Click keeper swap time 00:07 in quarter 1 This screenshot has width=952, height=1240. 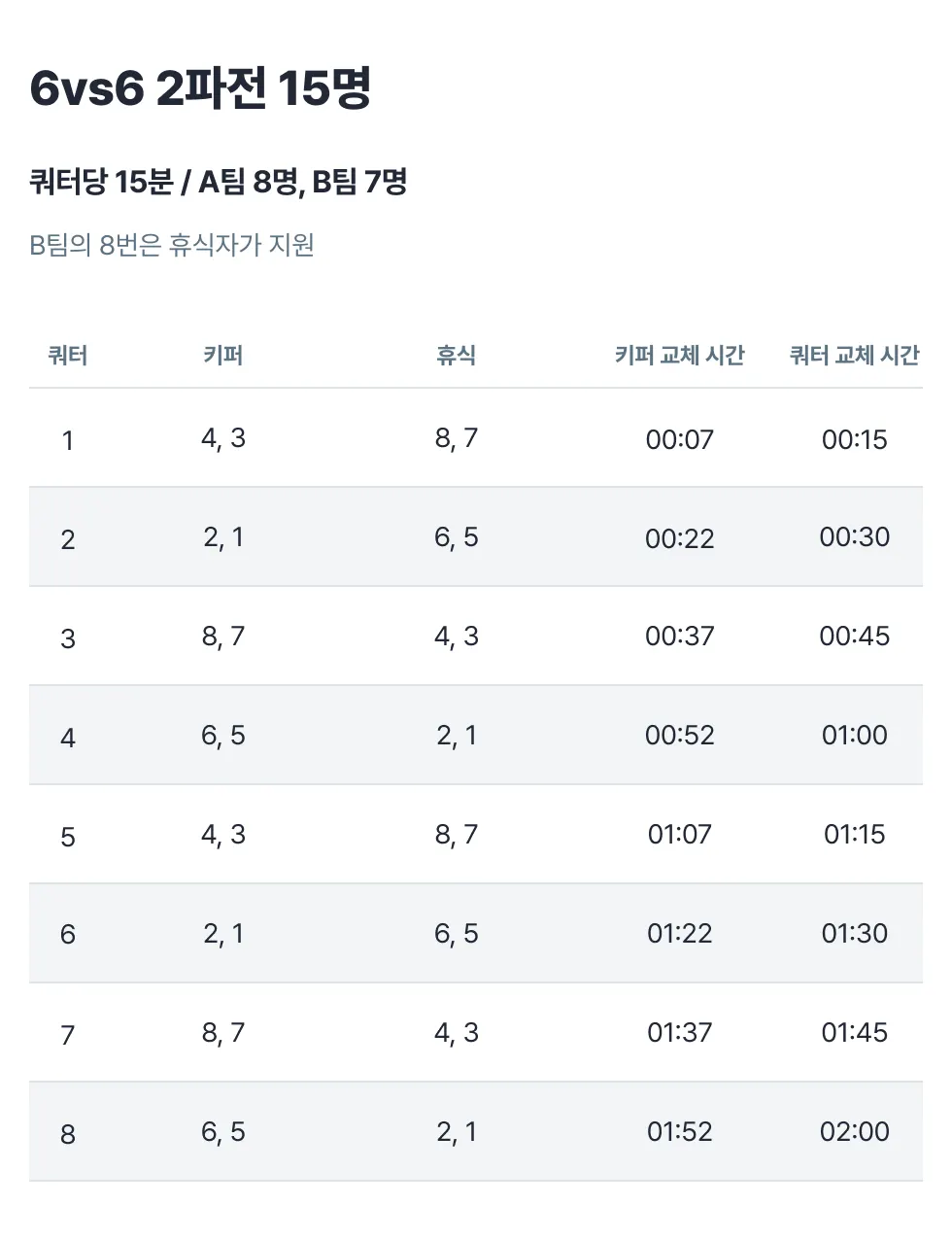pos(680,440)
